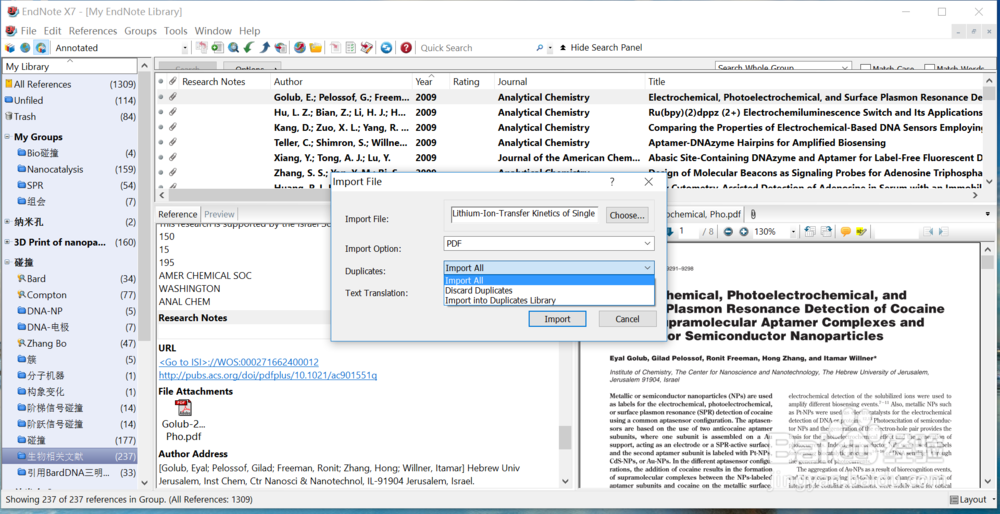This screenshot has width=1000, height=514.
Task: Collapse the Duplicates Import All combo box
Action: pyautogui.click(x=647, y=268)
